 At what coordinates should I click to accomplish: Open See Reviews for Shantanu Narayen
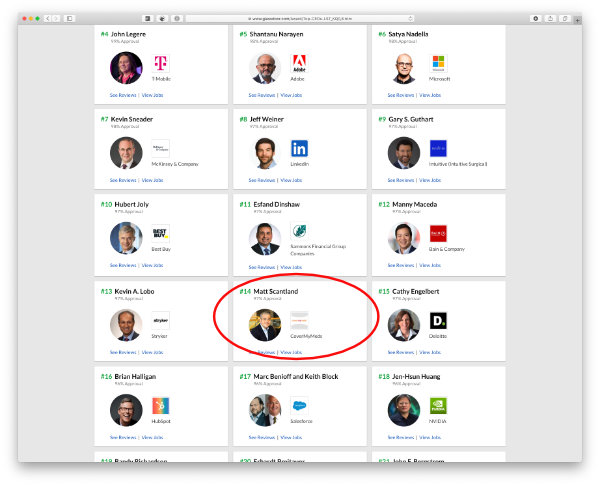click(x=262, y=95)
